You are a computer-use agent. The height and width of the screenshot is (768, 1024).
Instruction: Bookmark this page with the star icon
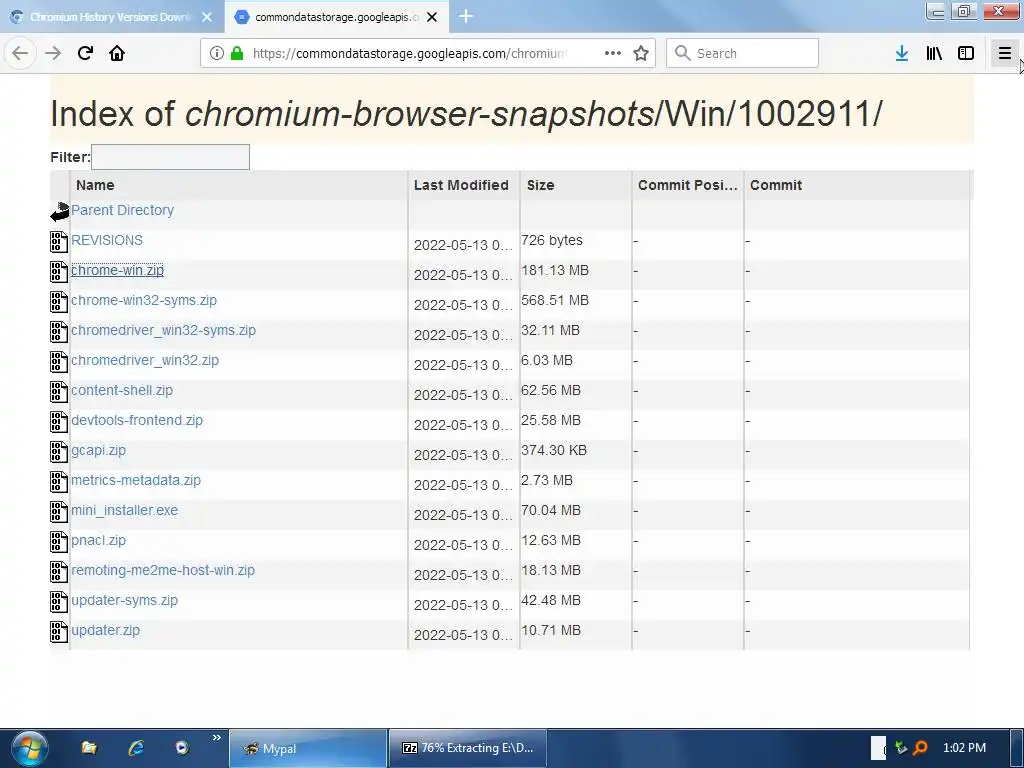coord(641,53)
